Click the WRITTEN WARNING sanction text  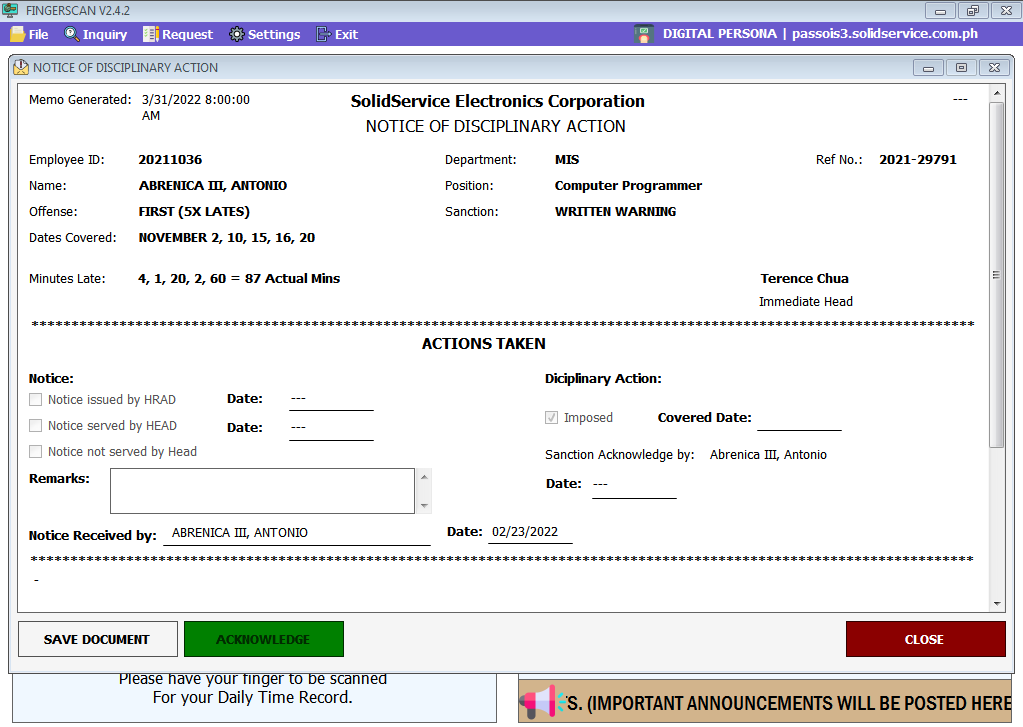point(615,211)
